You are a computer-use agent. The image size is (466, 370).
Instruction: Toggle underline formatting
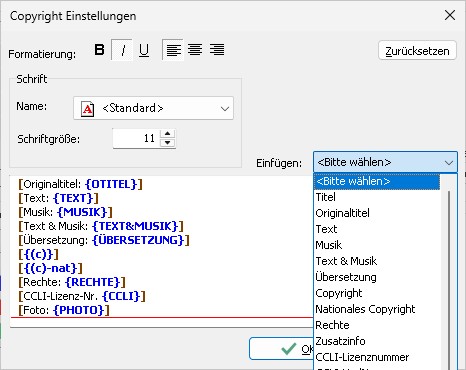(x=144, y=50)
